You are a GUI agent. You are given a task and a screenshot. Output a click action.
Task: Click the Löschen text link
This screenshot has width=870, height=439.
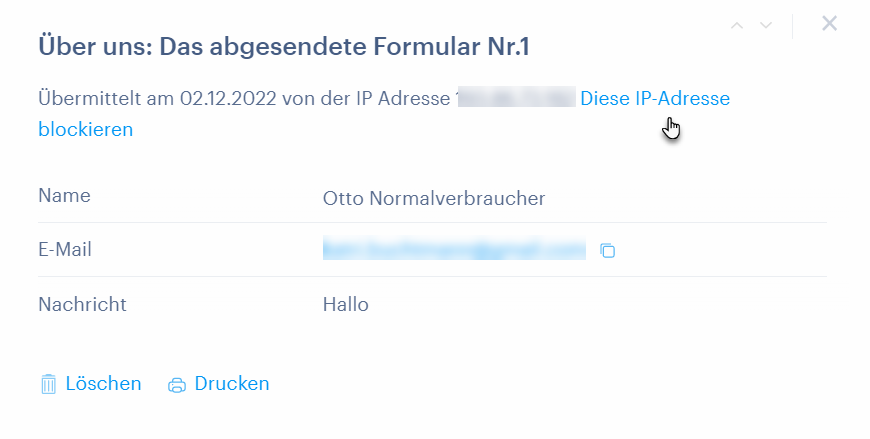(x=103, y=384)
